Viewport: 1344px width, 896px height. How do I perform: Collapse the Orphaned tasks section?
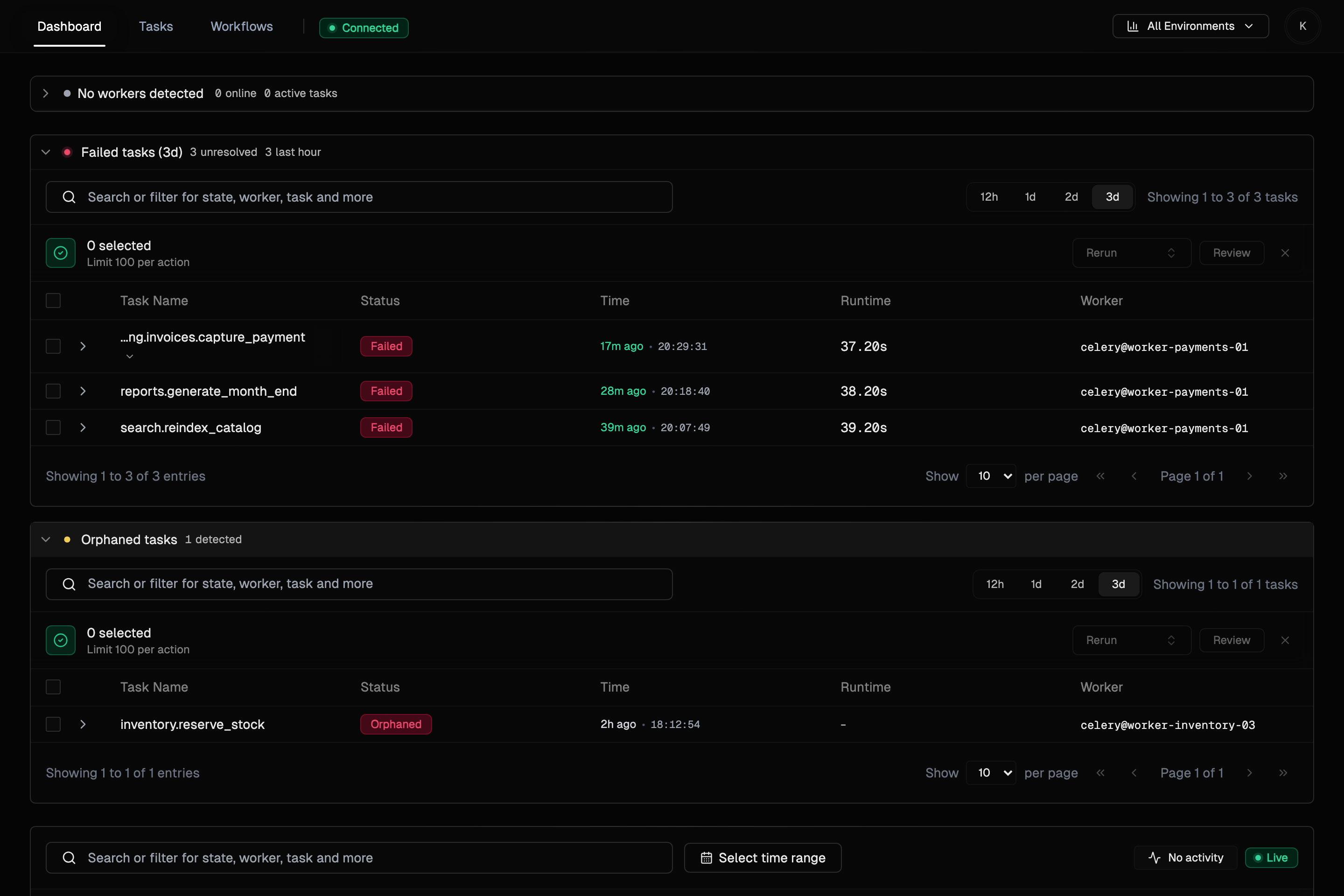pos(46,539)
